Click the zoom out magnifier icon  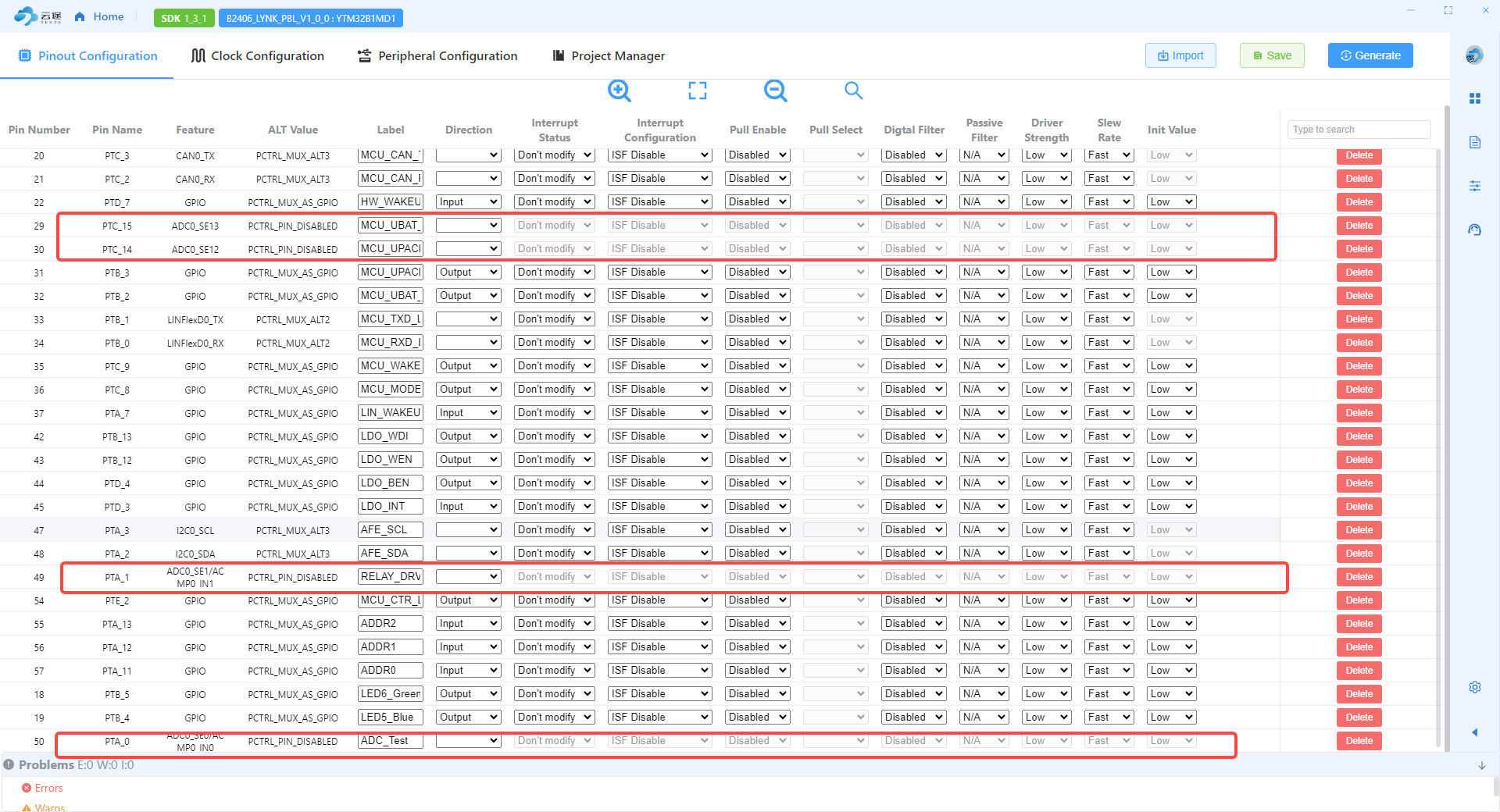click(x=775, y=91)
